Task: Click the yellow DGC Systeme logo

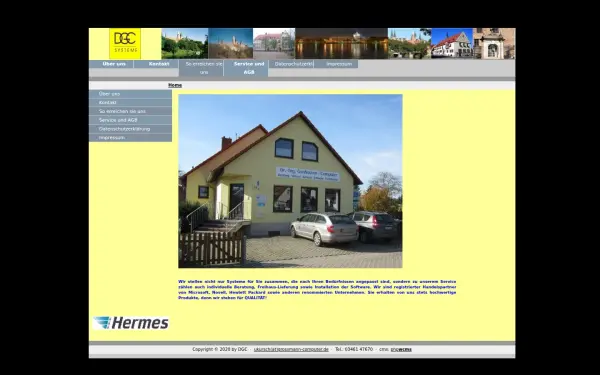Action: 125,44
